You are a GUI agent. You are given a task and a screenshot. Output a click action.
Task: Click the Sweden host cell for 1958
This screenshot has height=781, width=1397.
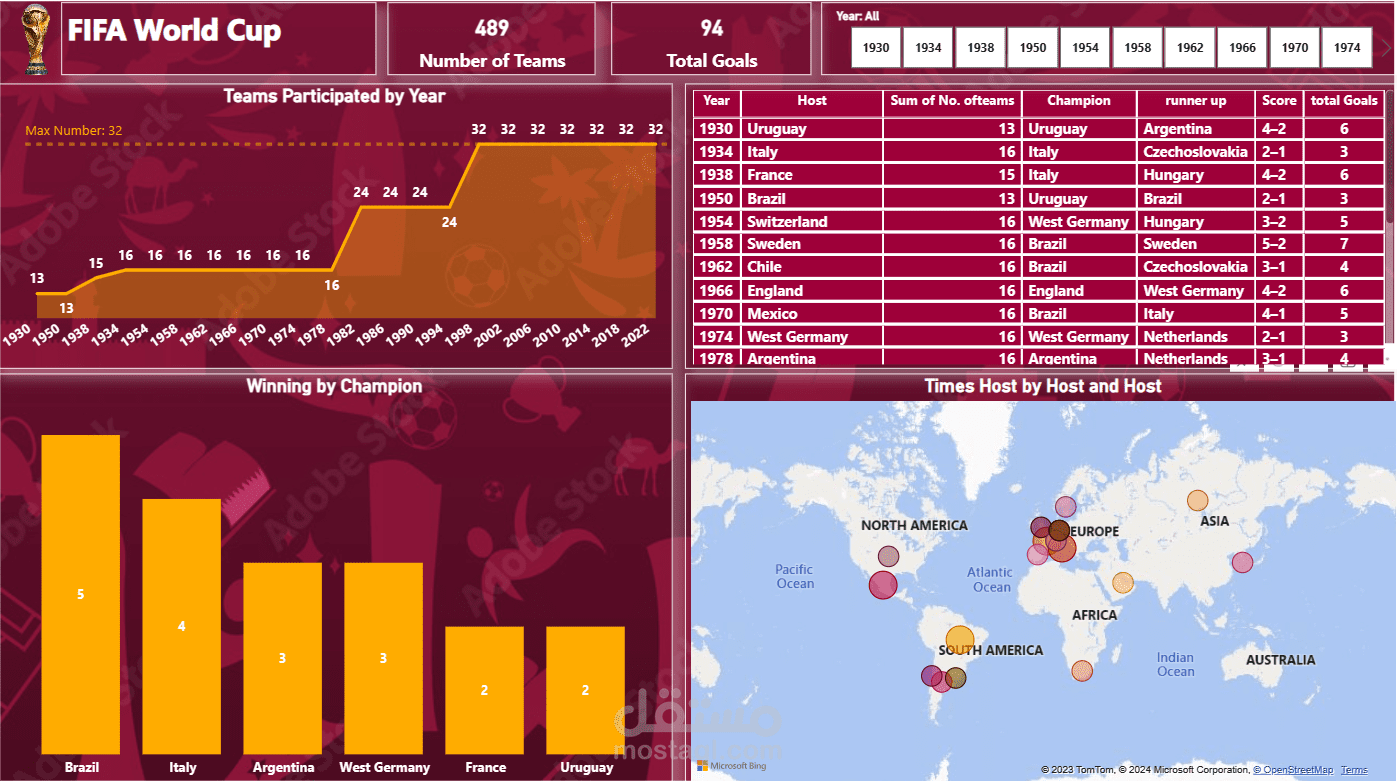[812, 244]
